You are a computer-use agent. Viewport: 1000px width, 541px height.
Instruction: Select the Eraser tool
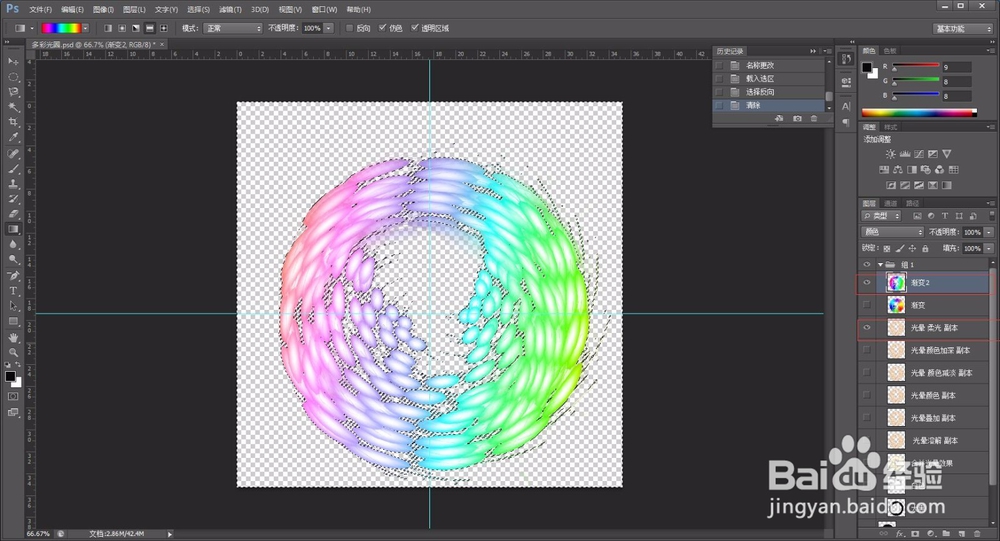click(13, 214)
